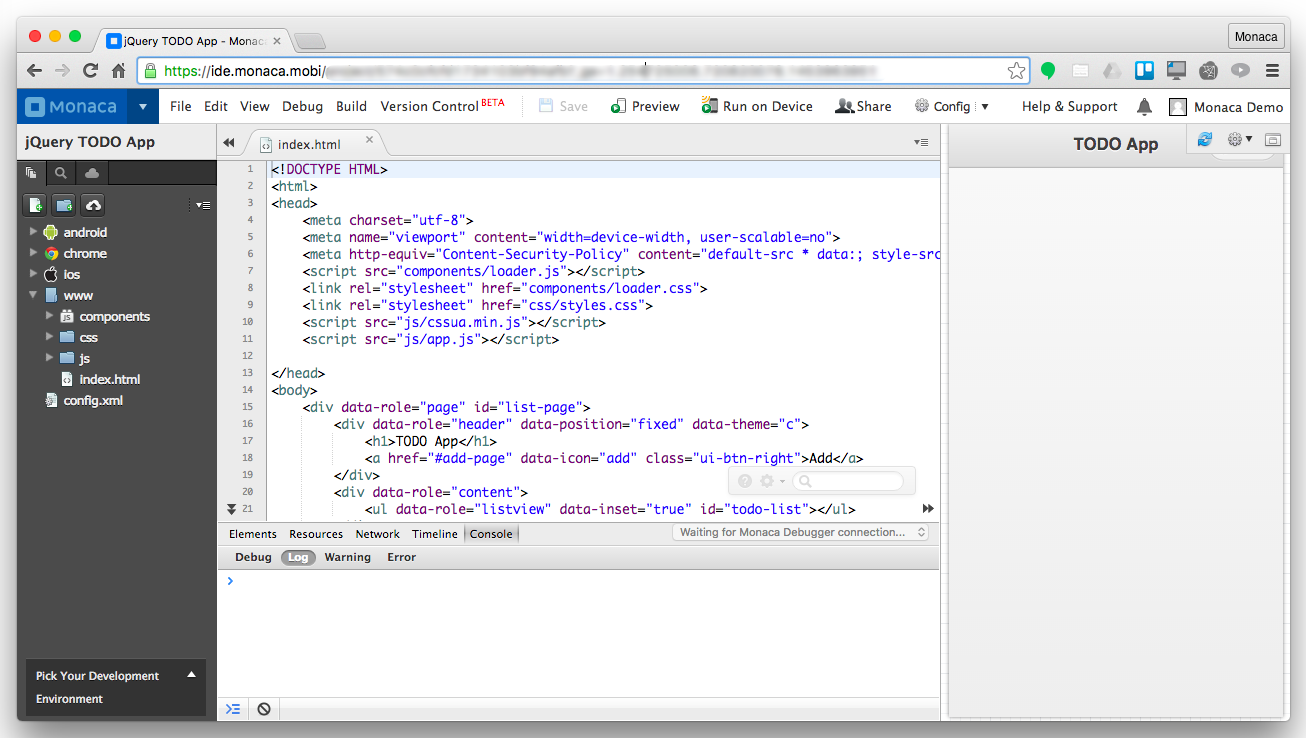
Task: Expand the Config dropdown arrow
Action: (x=985, y=106)
